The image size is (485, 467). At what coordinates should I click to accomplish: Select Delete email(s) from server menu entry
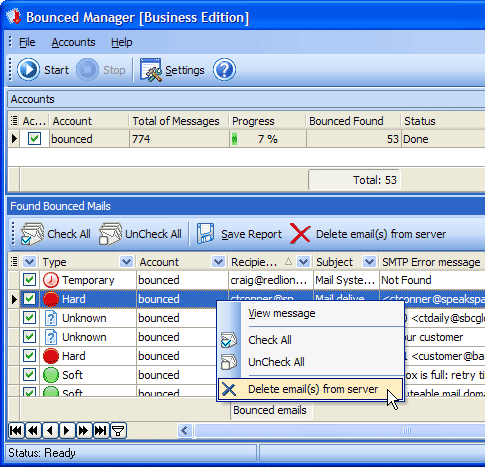[311, 389]
